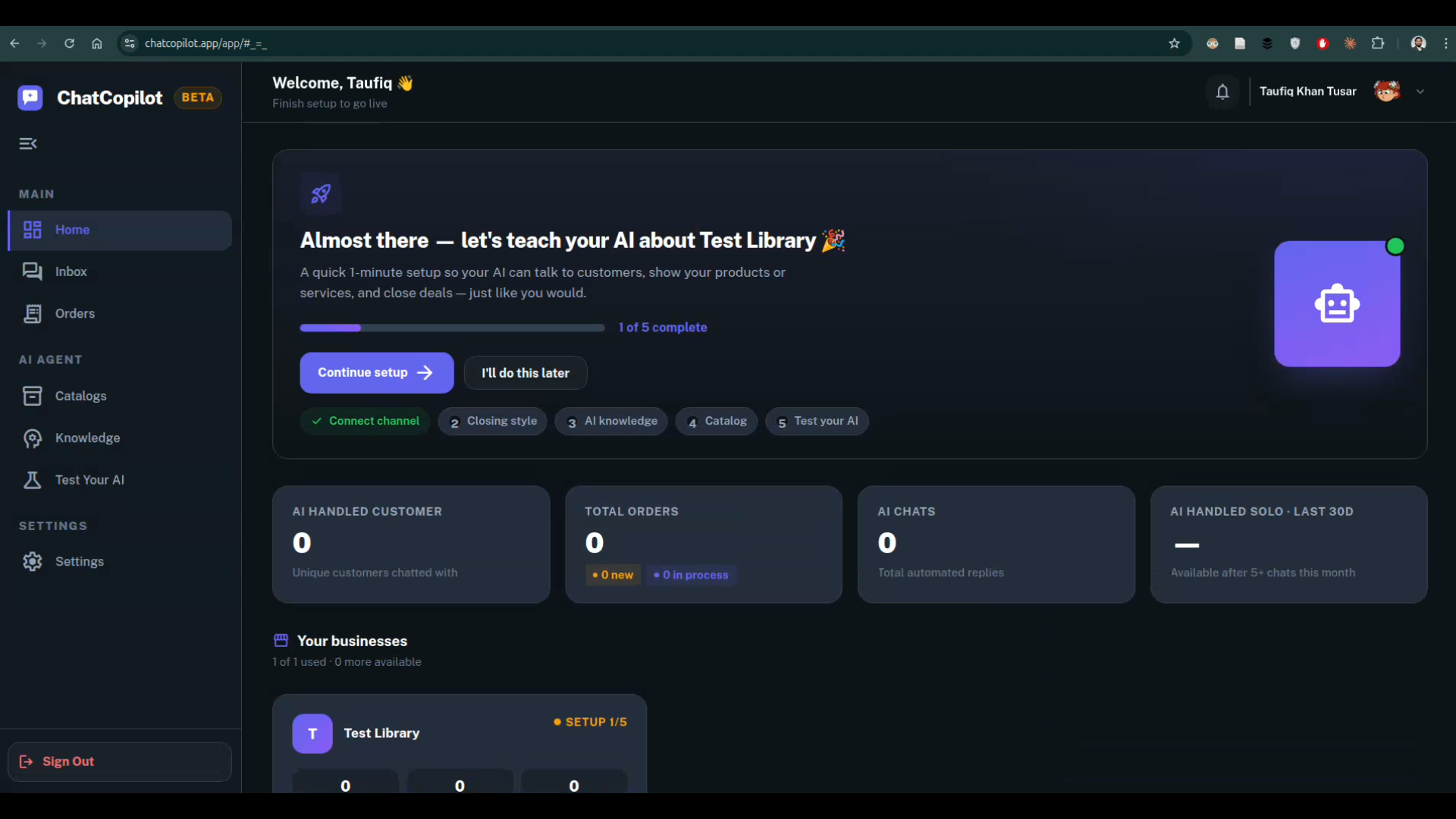Open the AI Chats card
Viewport: 1456px width, 819px height.
tap(996, 544)
